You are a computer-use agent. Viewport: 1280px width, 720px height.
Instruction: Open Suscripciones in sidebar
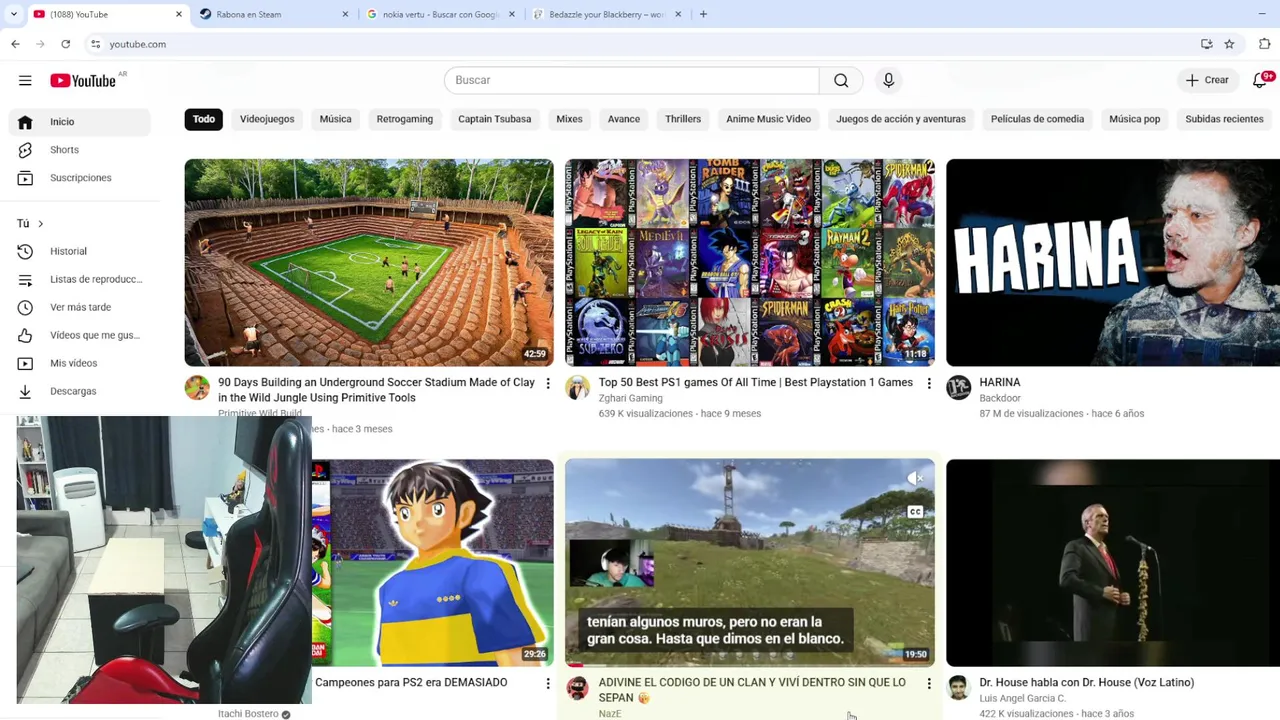[80, 178]
